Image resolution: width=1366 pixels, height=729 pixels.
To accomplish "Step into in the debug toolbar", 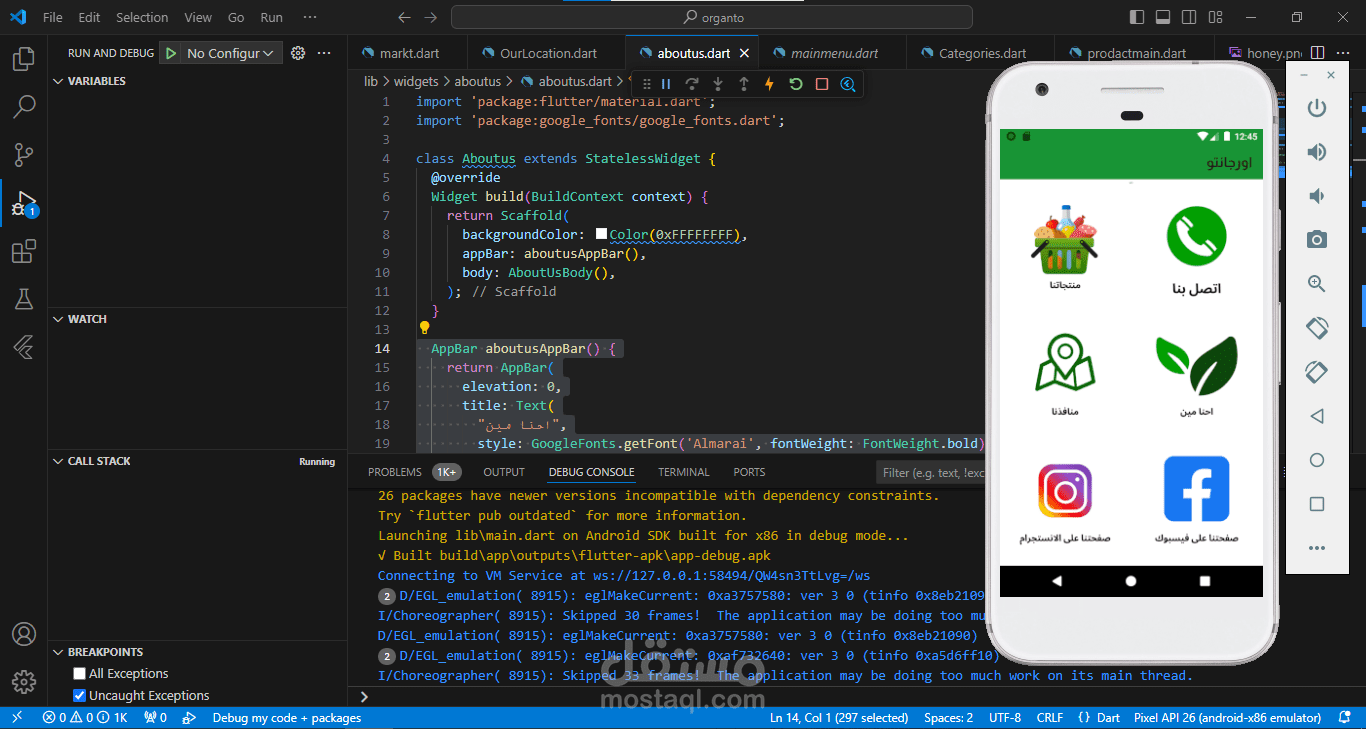I will (718, 85).
